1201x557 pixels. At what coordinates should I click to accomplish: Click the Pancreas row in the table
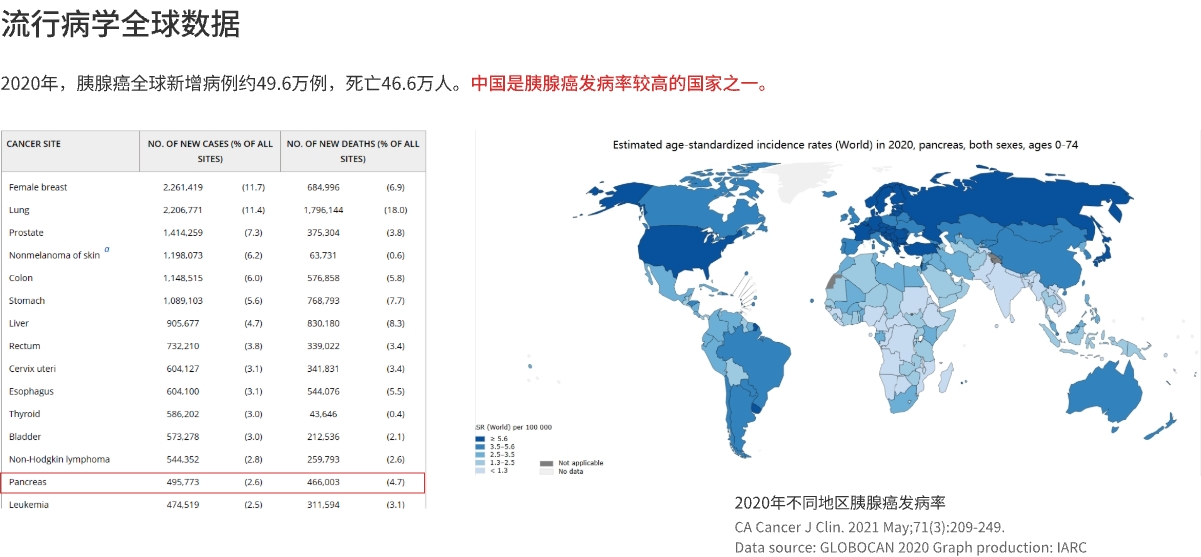213,482
